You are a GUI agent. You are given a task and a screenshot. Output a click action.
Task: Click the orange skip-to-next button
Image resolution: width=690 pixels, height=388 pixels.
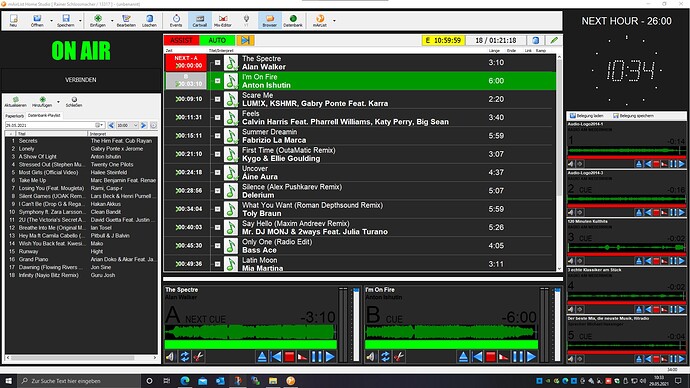(245, 40)
